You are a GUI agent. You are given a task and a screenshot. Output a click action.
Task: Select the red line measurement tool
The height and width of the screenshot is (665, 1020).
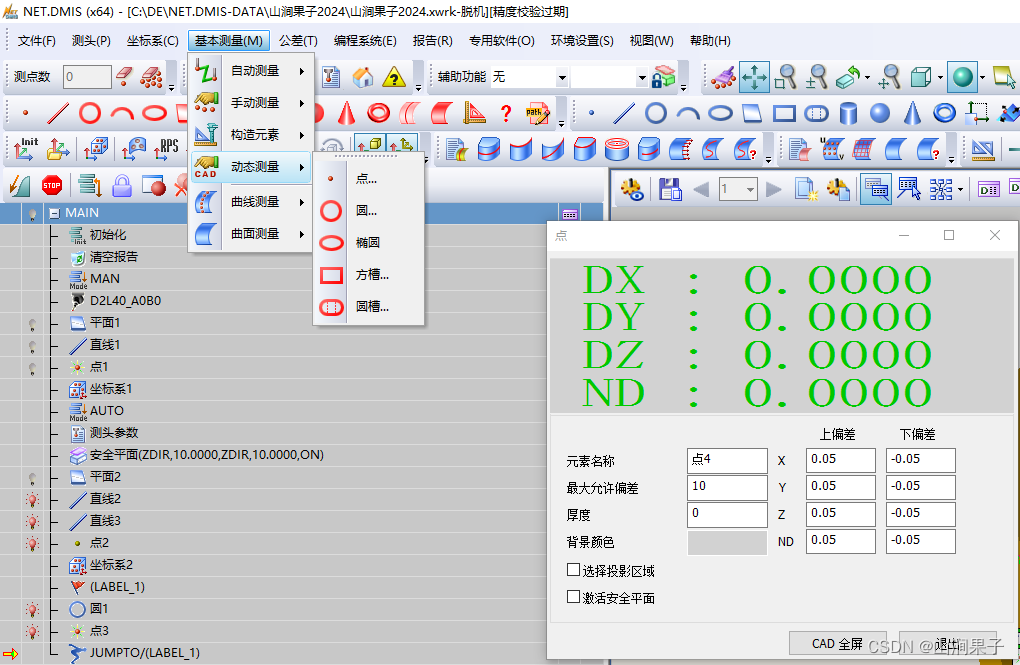[58, 113]
